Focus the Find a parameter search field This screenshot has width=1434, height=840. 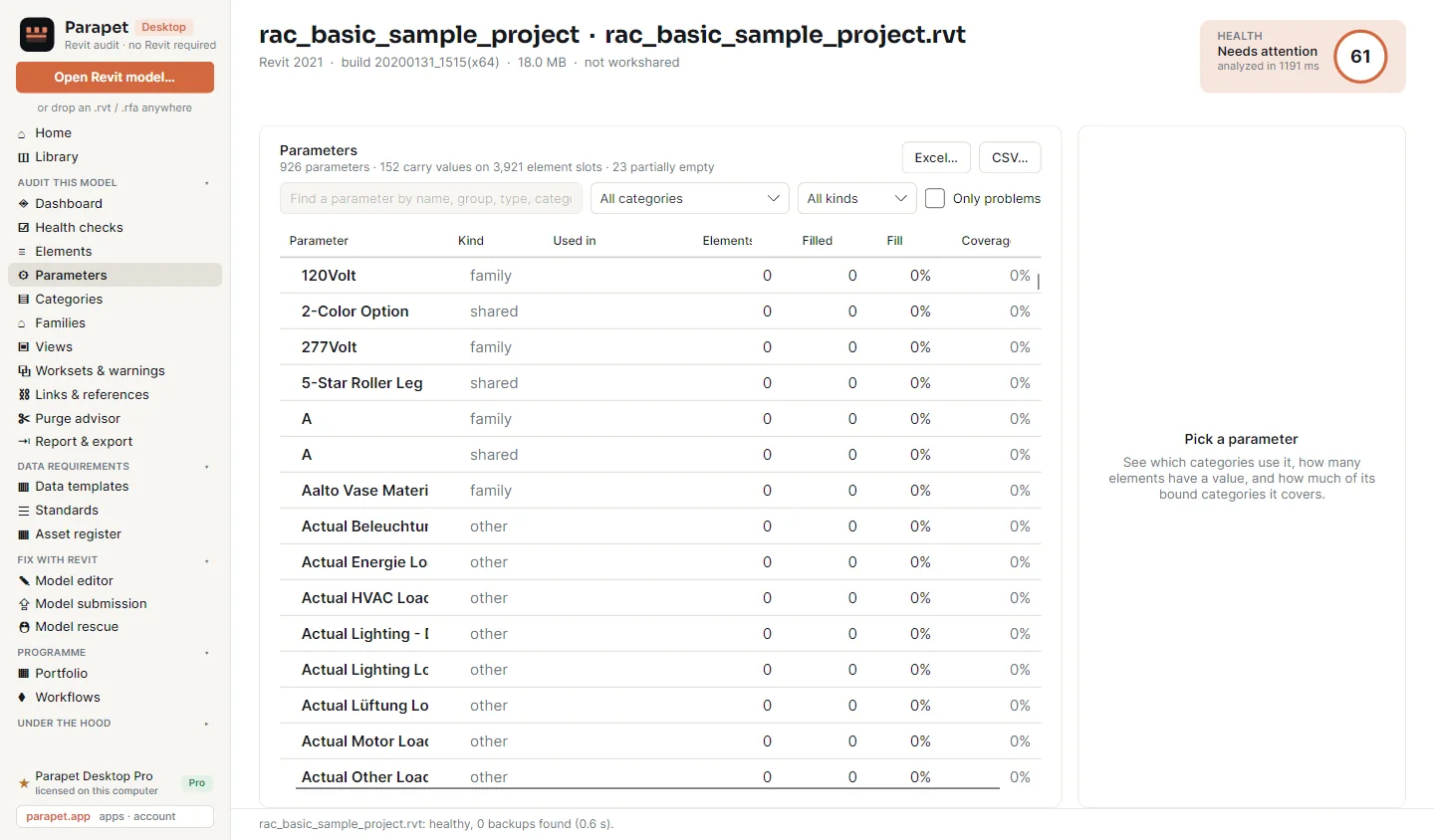click(x=431, y=198)
